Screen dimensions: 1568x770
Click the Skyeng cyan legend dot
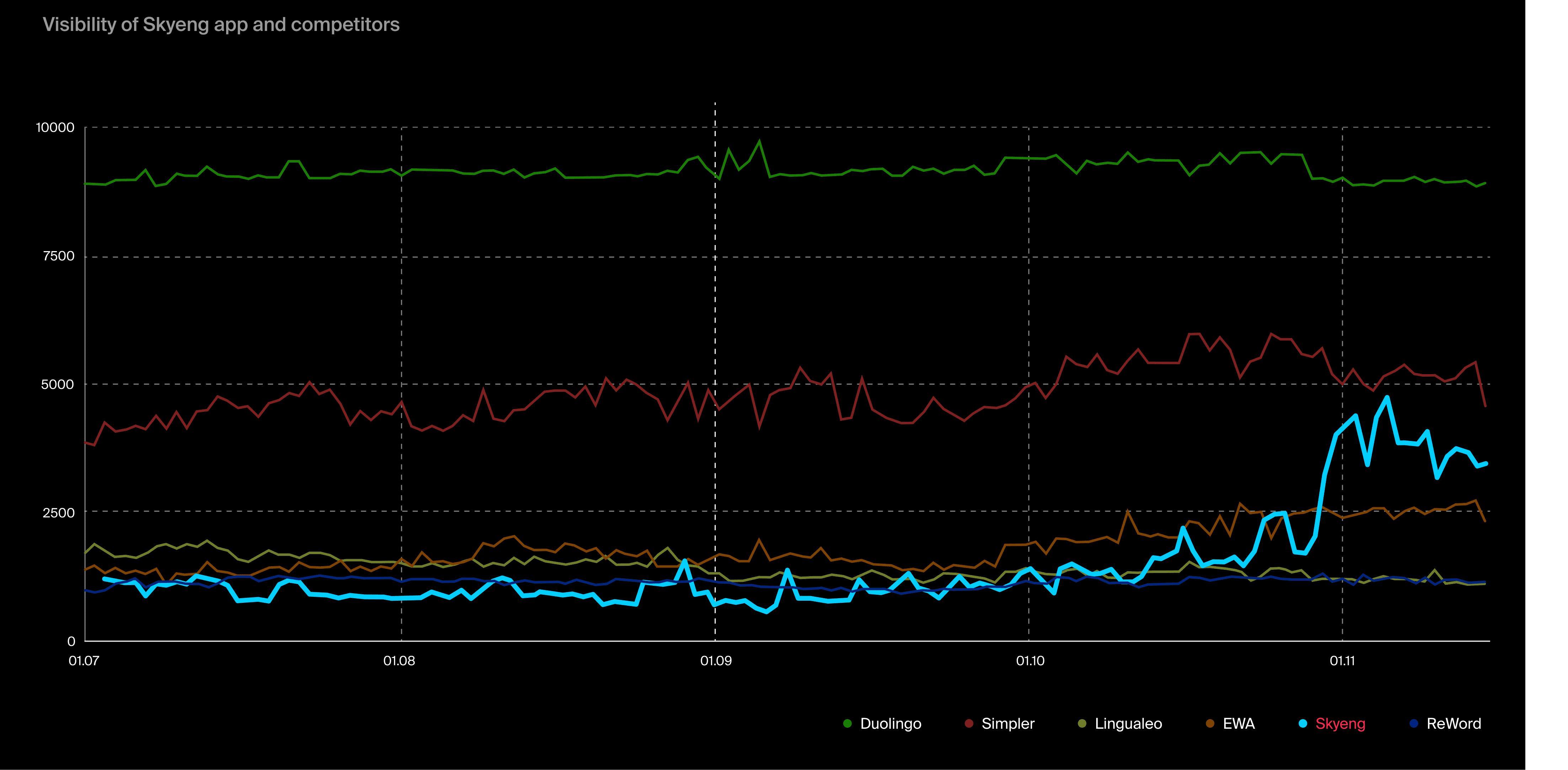coord(1303,724)
